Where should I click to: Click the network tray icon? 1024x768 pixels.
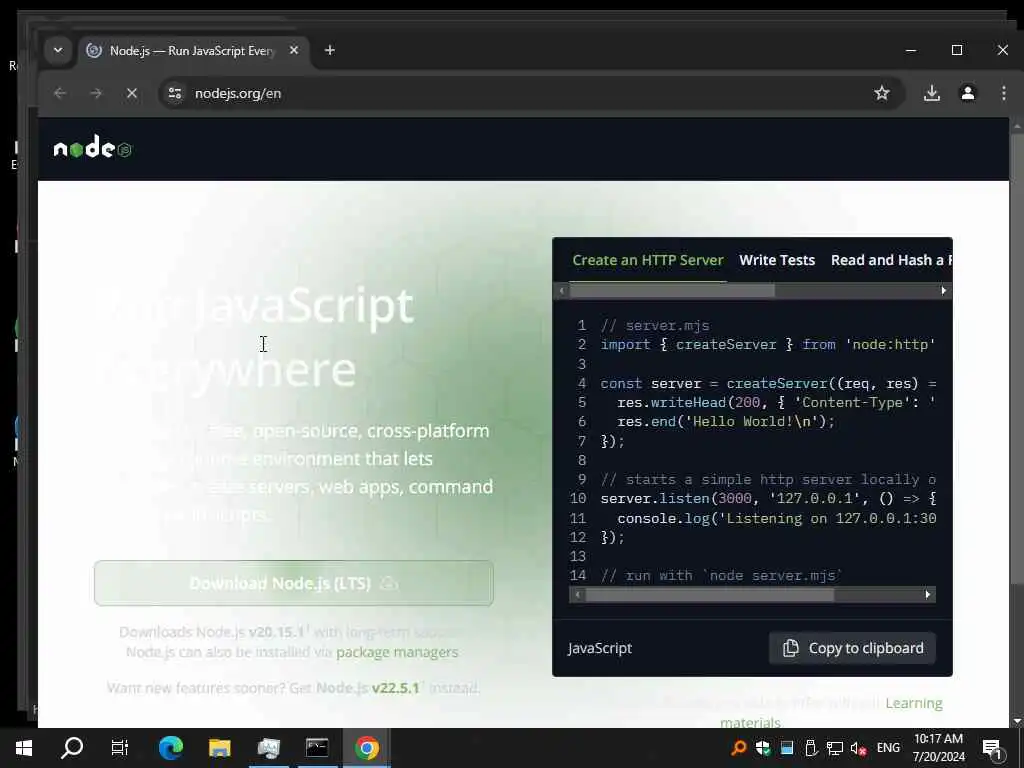pyautogui.click(x=834, y=748)
